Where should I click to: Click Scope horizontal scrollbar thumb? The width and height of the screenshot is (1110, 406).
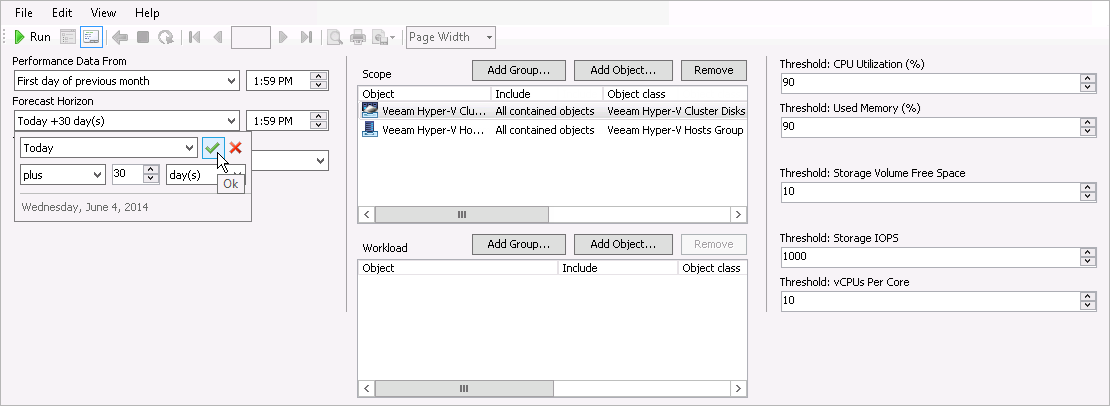[x=462, y=214]
